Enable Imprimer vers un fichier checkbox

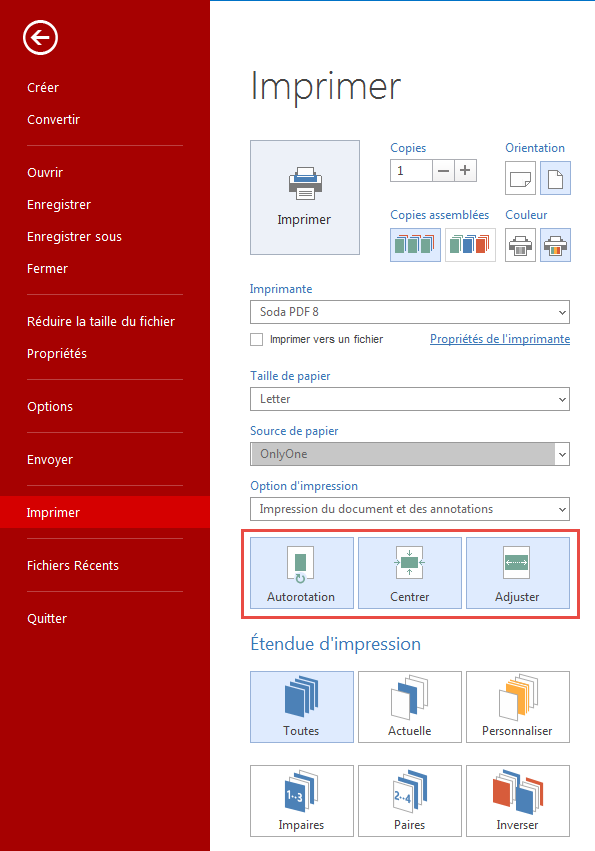coord(256,339)
